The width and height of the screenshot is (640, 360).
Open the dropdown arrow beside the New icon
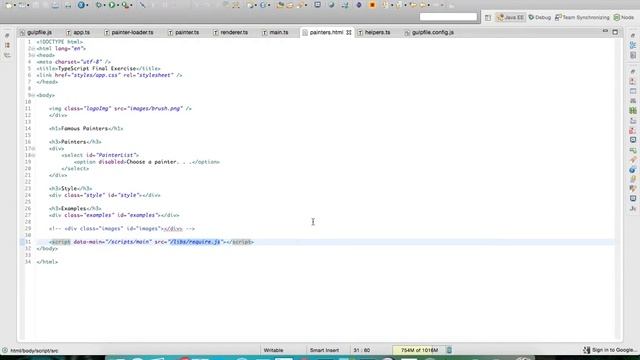coord(14,5)
